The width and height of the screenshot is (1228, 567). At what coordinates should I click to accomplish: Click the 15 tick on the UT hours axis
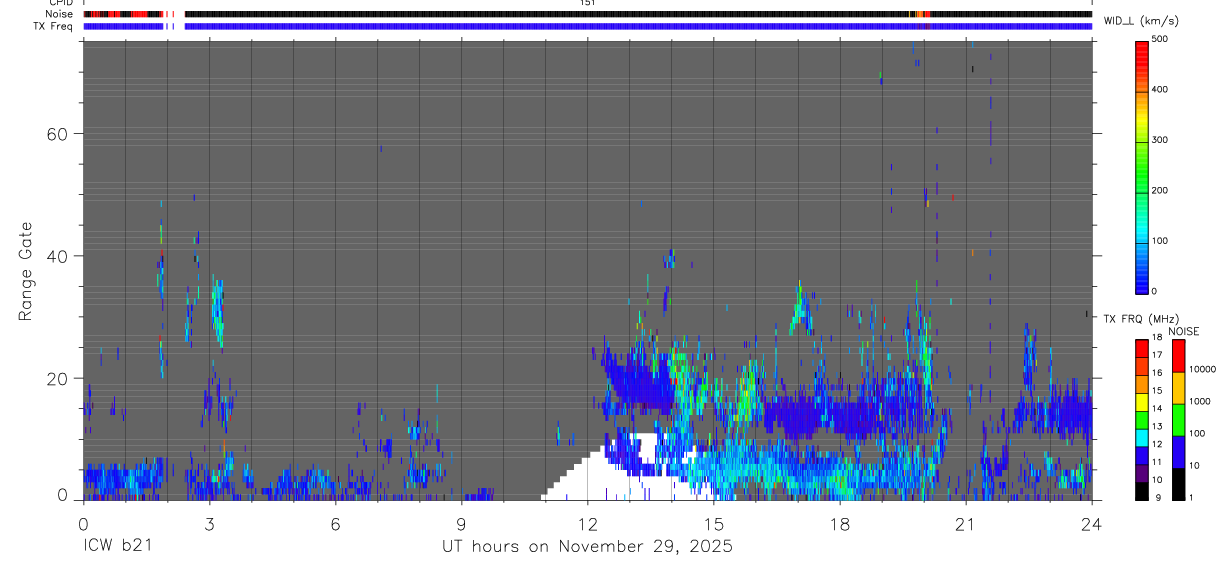click(x=714, y=523)
